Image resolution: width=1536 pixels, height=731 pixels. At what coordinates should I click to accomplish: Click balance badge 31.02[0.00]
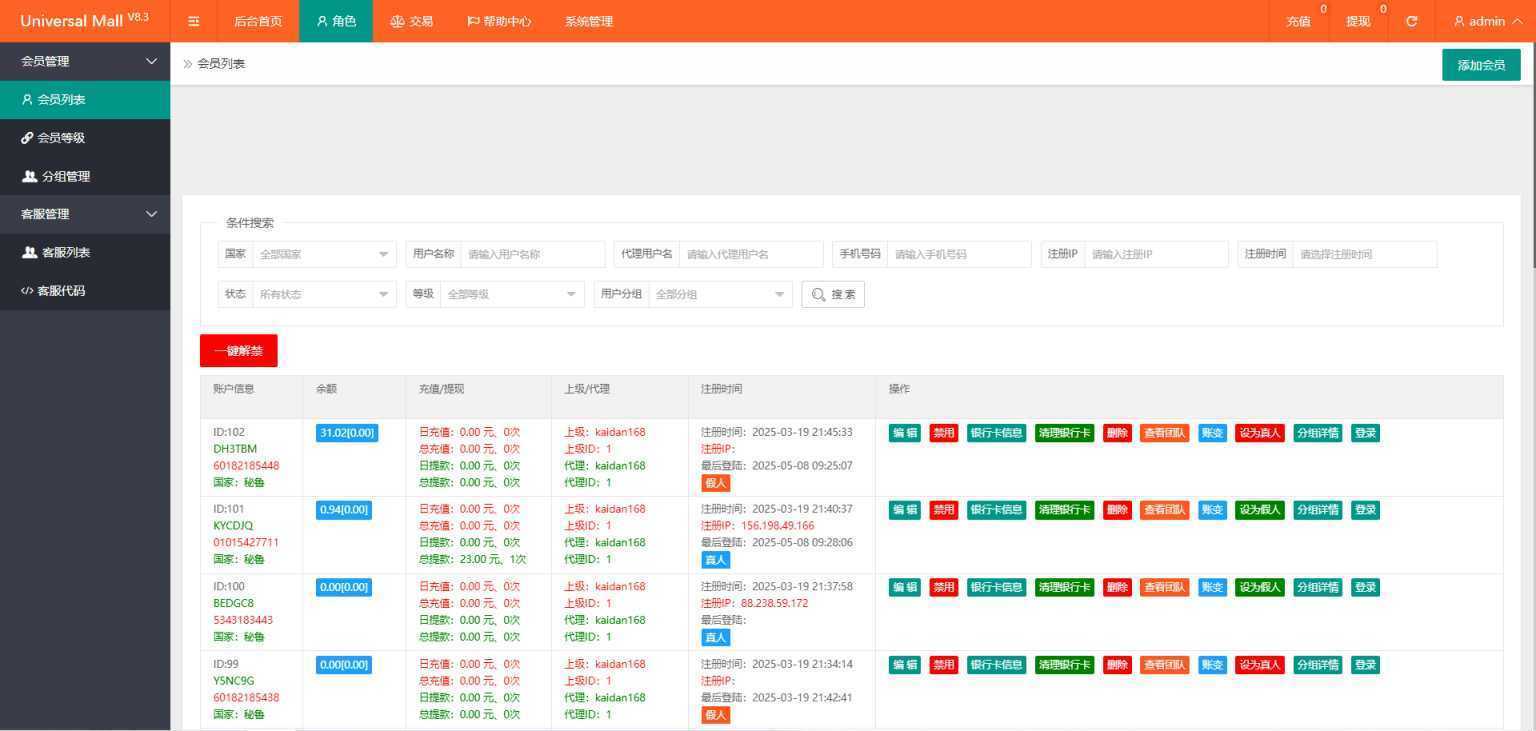point(347,433)
